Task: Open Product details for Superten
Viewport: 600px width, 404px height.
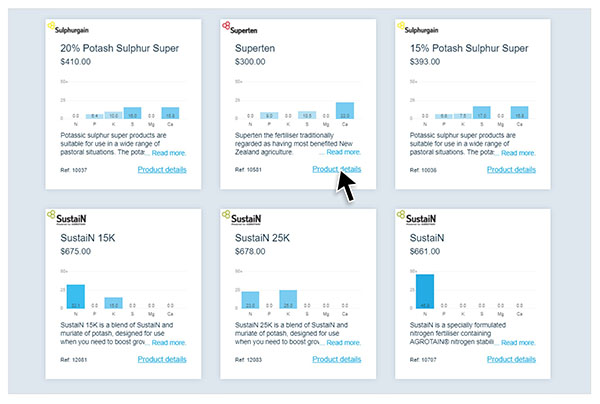Action: coord(337,170)
